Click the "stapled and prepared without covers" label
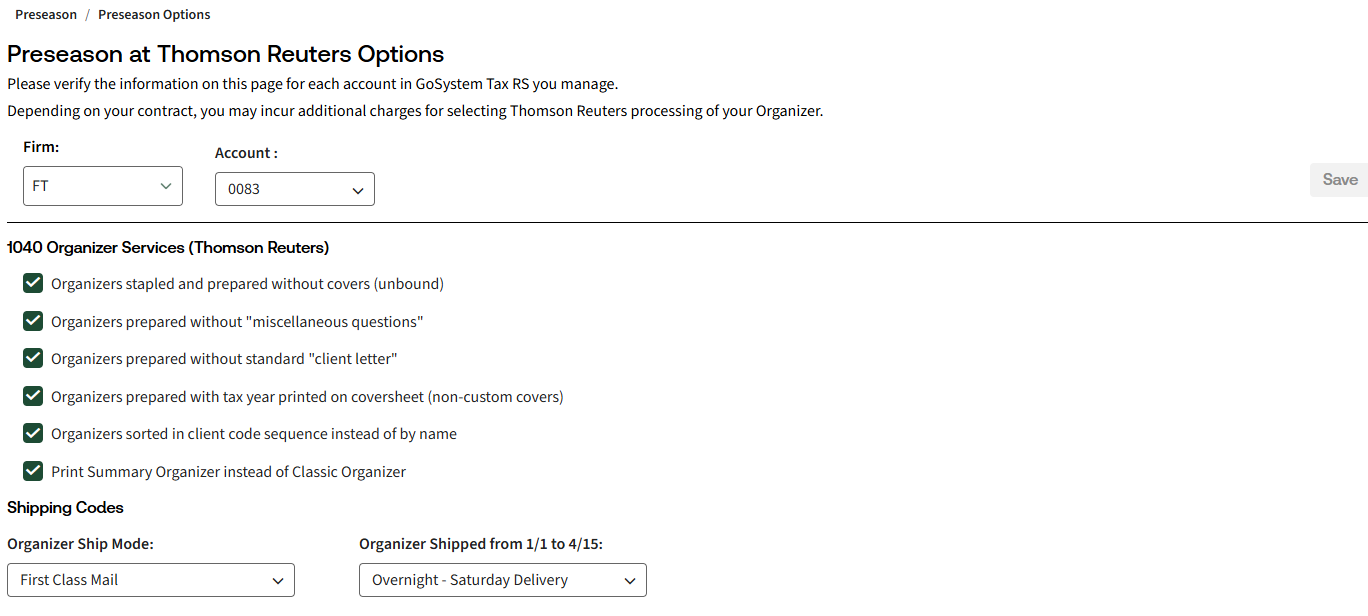 (x=247, y=284)
